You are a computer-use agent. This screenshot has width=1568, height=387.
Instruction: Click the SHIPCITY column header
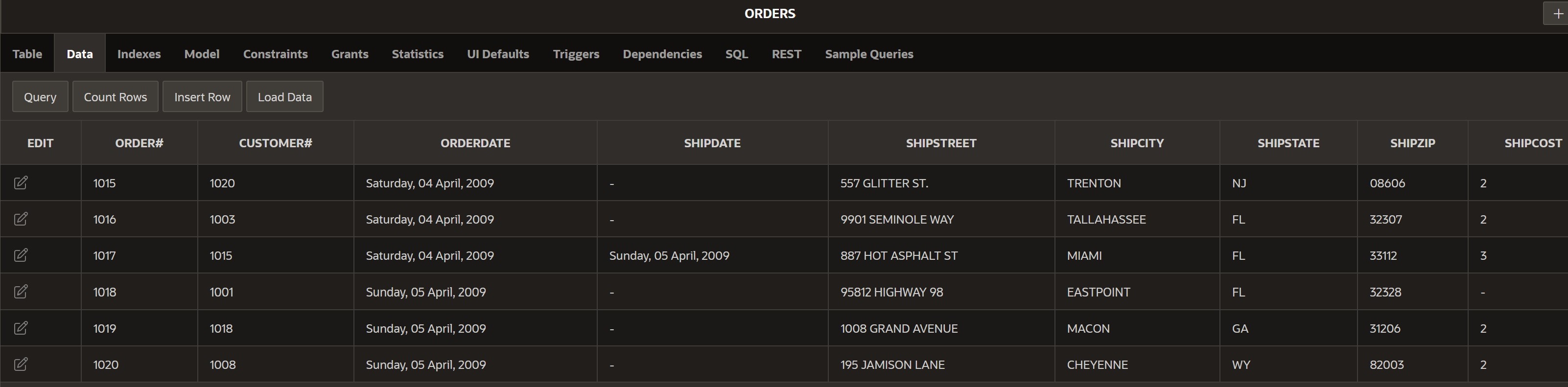click(1136, 143)
